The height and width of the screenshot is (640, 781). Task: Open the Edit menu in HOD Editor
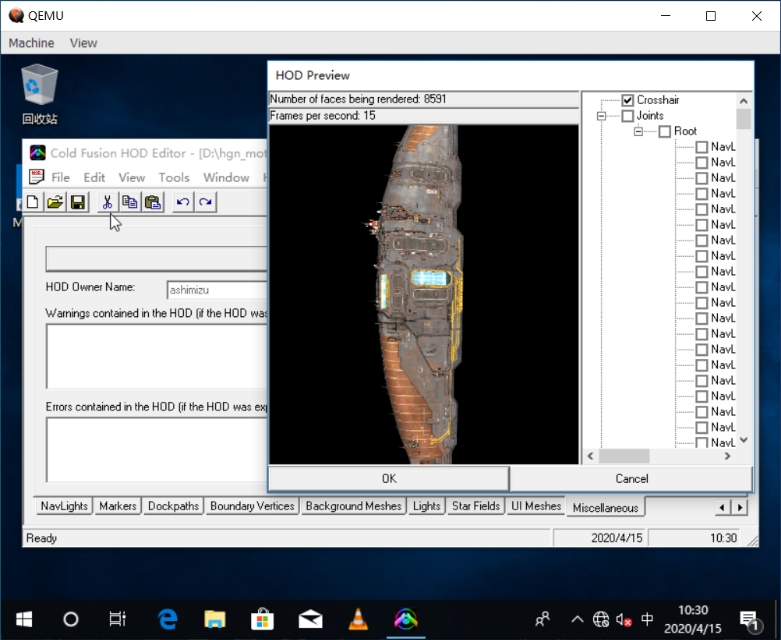94,177
